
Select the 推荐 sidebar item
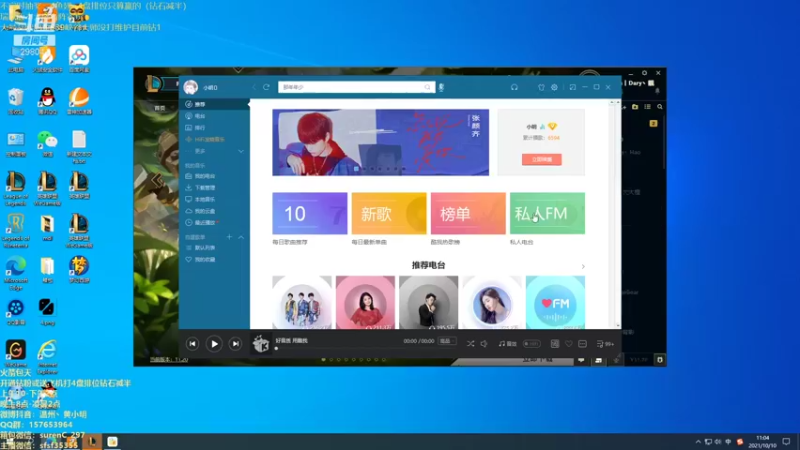click(x=214, y=104)
